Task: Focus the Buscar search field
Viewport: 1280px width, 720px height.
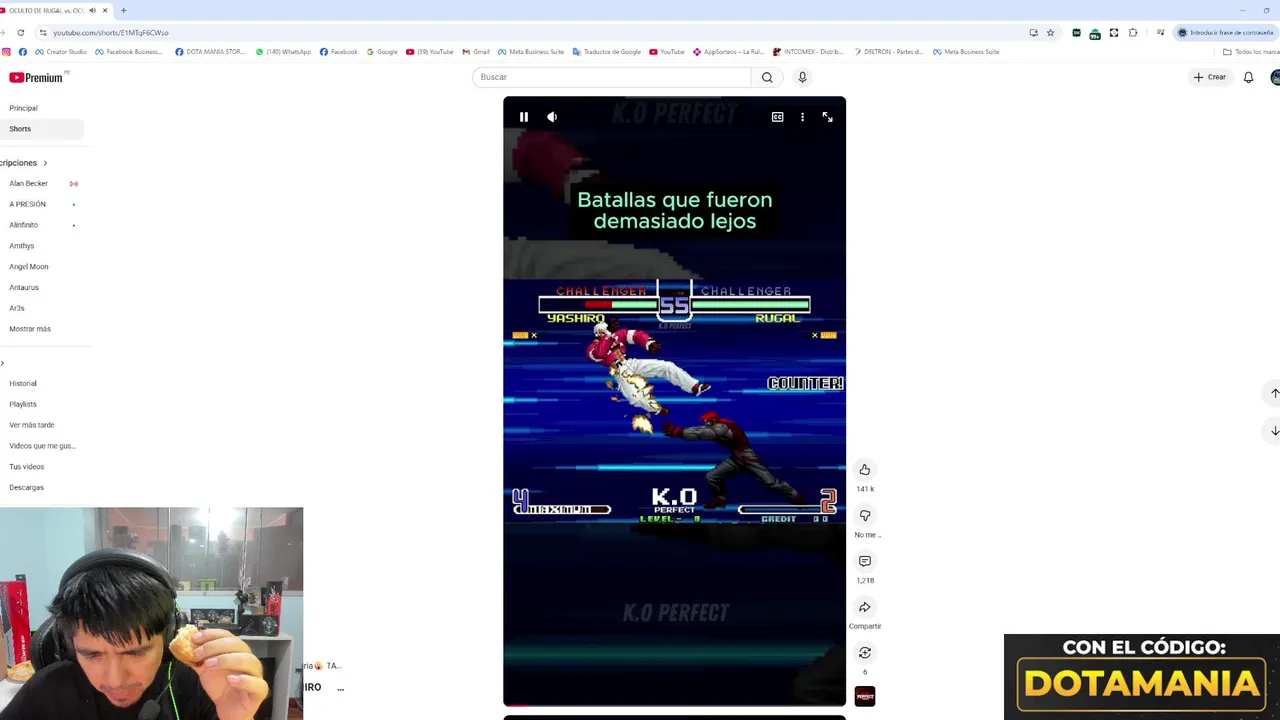Action: [x=612, y=77]
